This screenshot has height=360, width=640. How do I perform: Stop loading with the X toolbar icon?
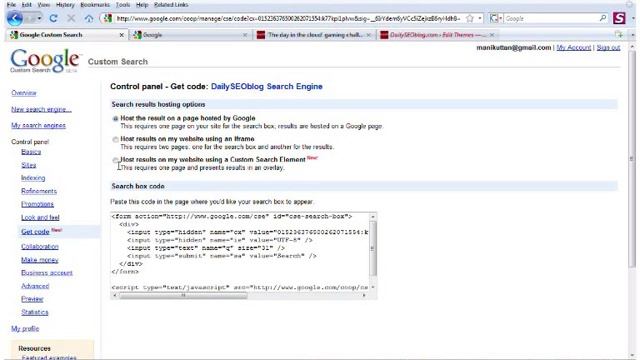[71, 18]
